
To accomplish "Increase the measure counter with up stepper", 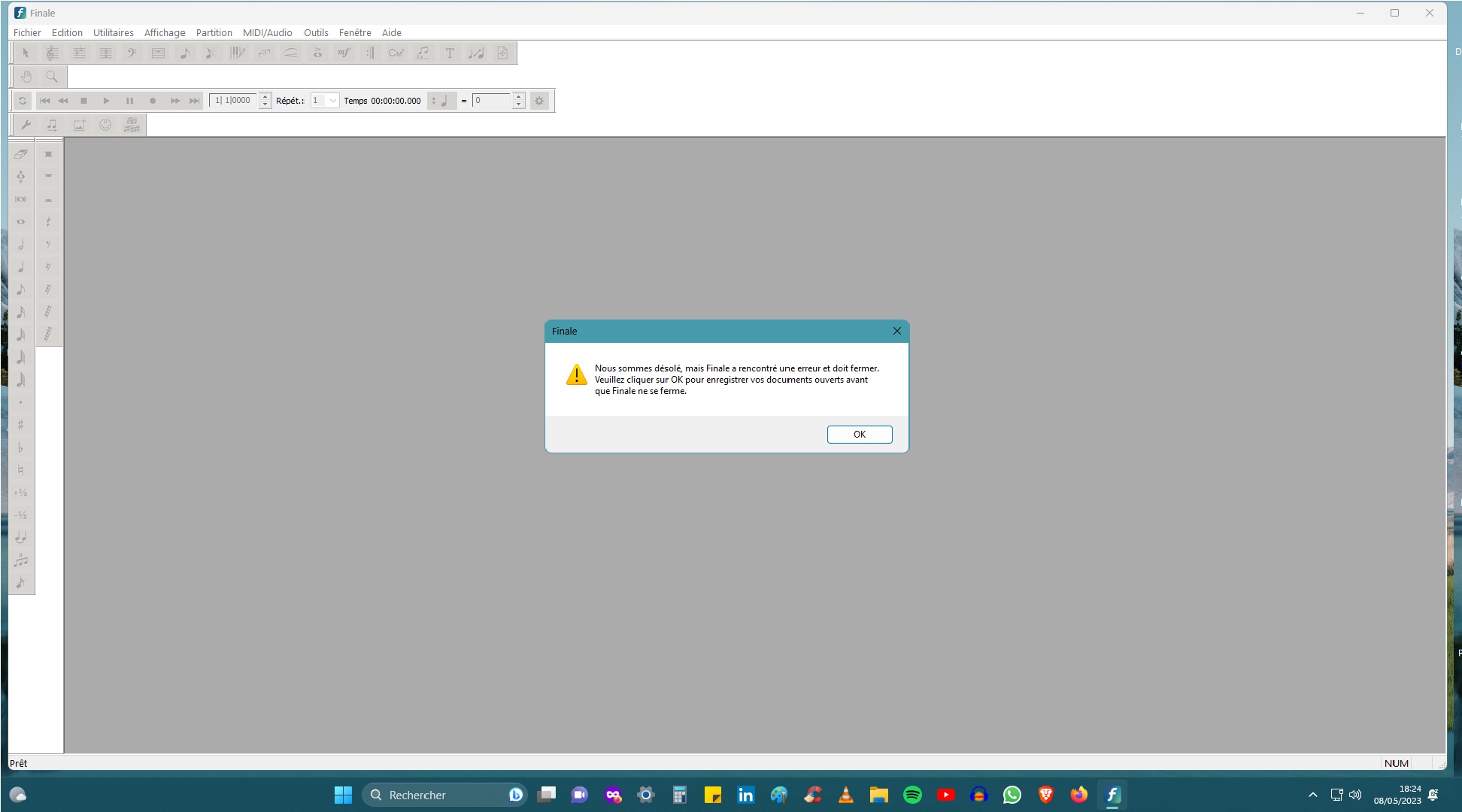I will 265,97.
